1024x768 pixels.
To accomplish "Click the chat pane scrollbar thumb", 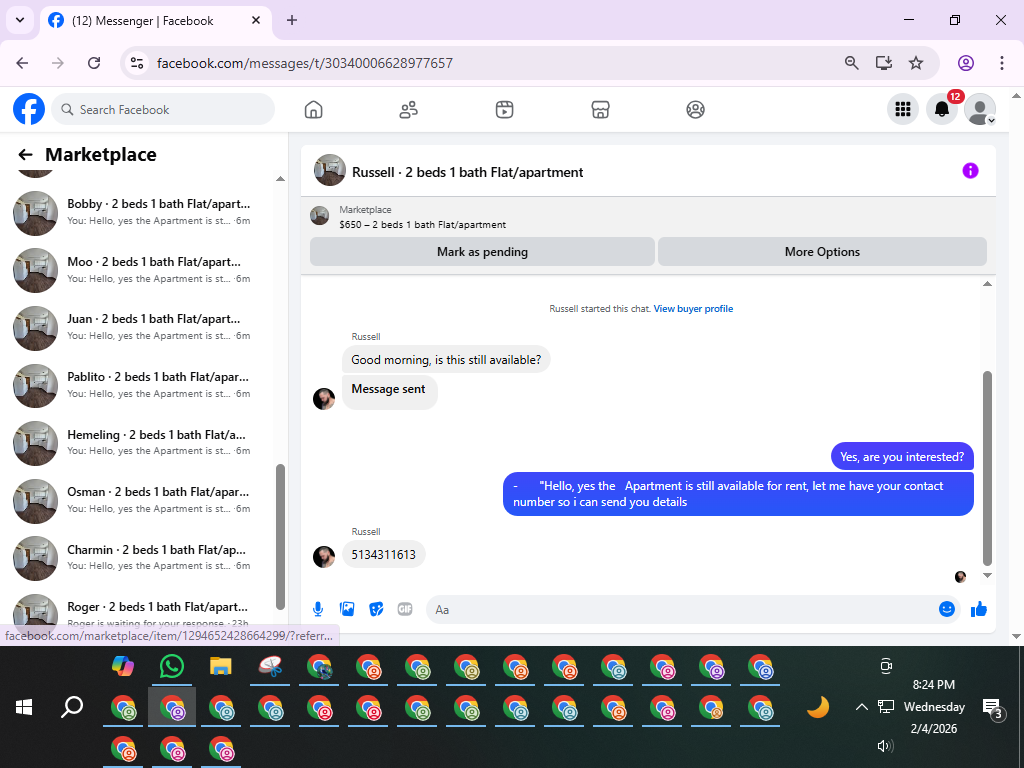I will (x=987, y=468).
